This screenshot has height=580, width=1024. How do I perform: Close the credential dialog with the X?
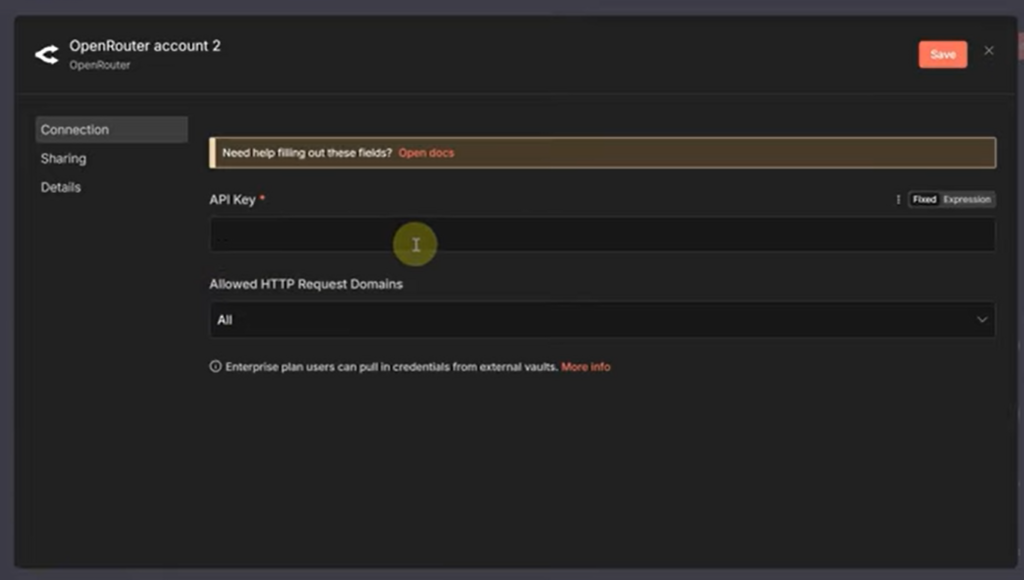coord(989,51)
